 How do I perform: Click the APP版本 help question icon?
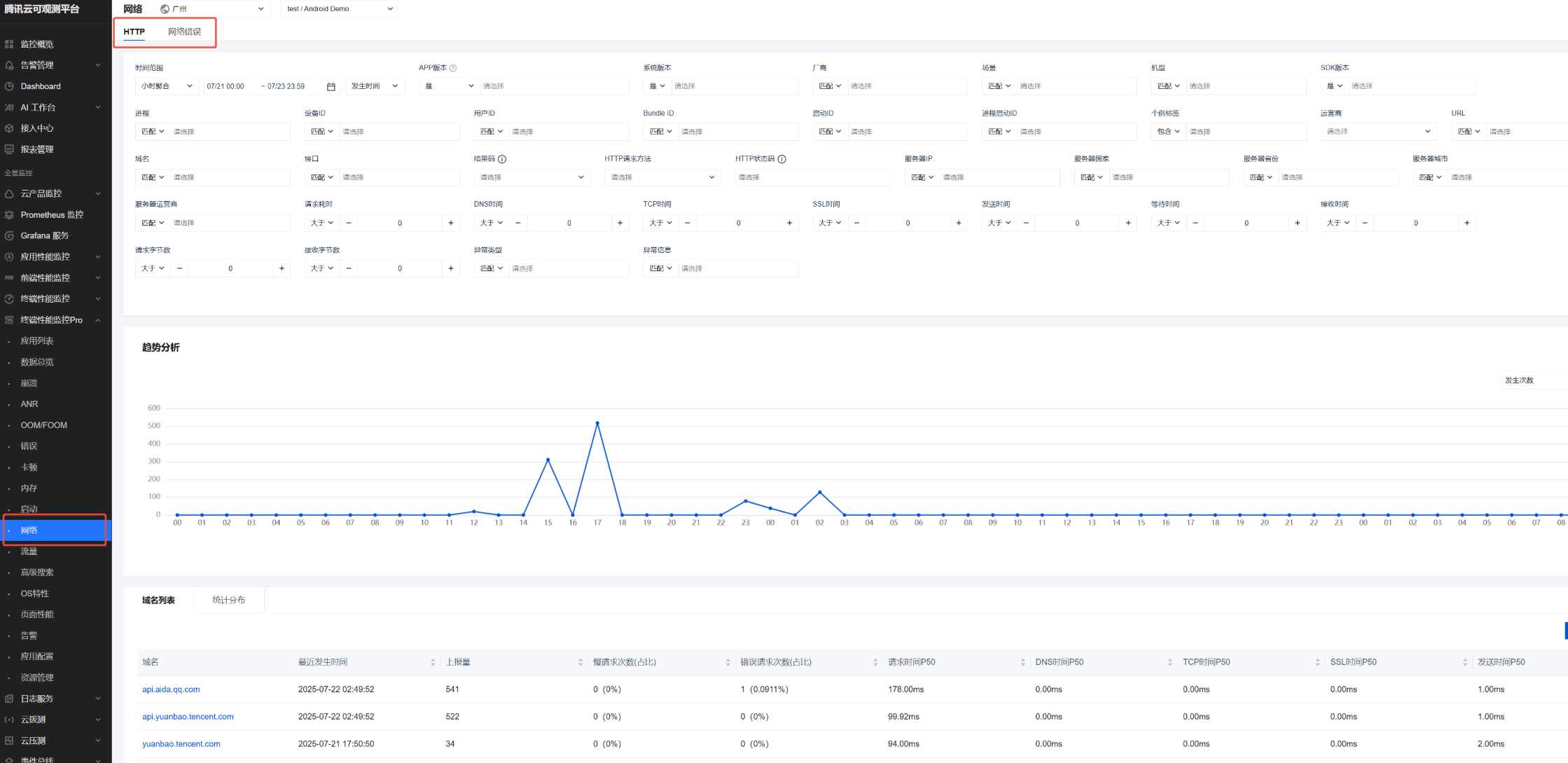[453, 68]
